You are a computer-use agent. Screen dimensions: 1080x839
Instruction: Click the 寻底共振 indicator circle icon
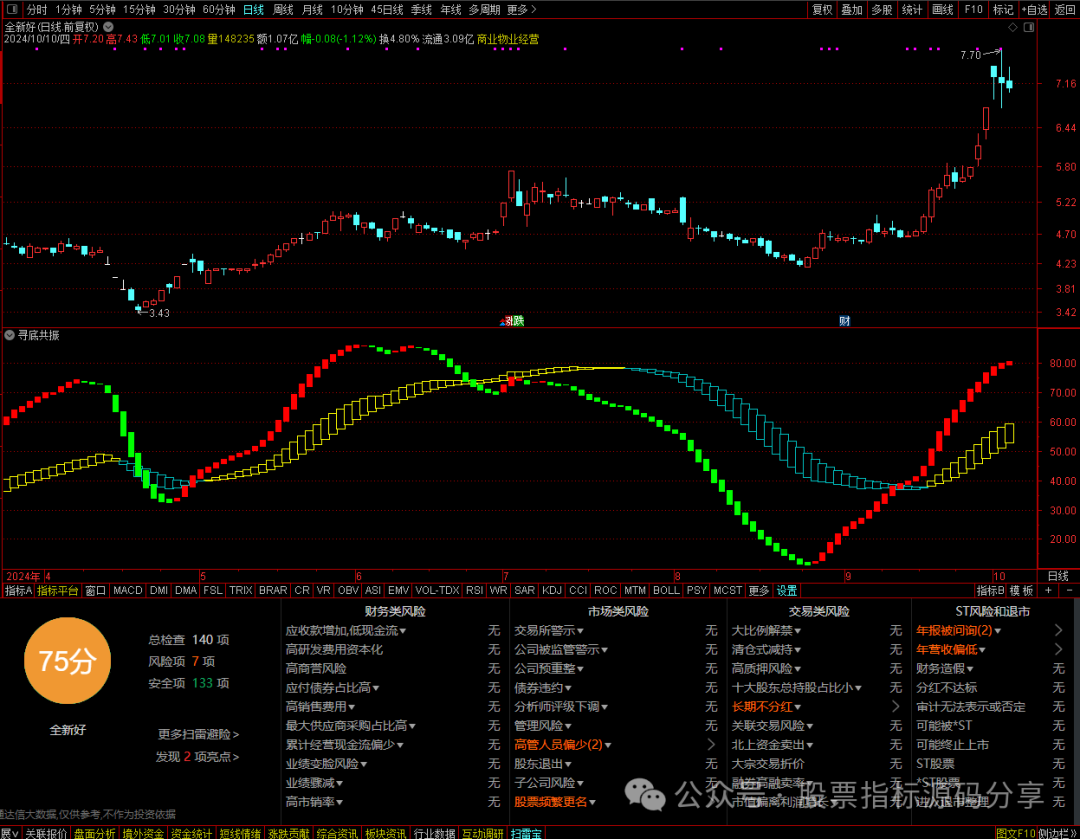(x=10, y=335)
